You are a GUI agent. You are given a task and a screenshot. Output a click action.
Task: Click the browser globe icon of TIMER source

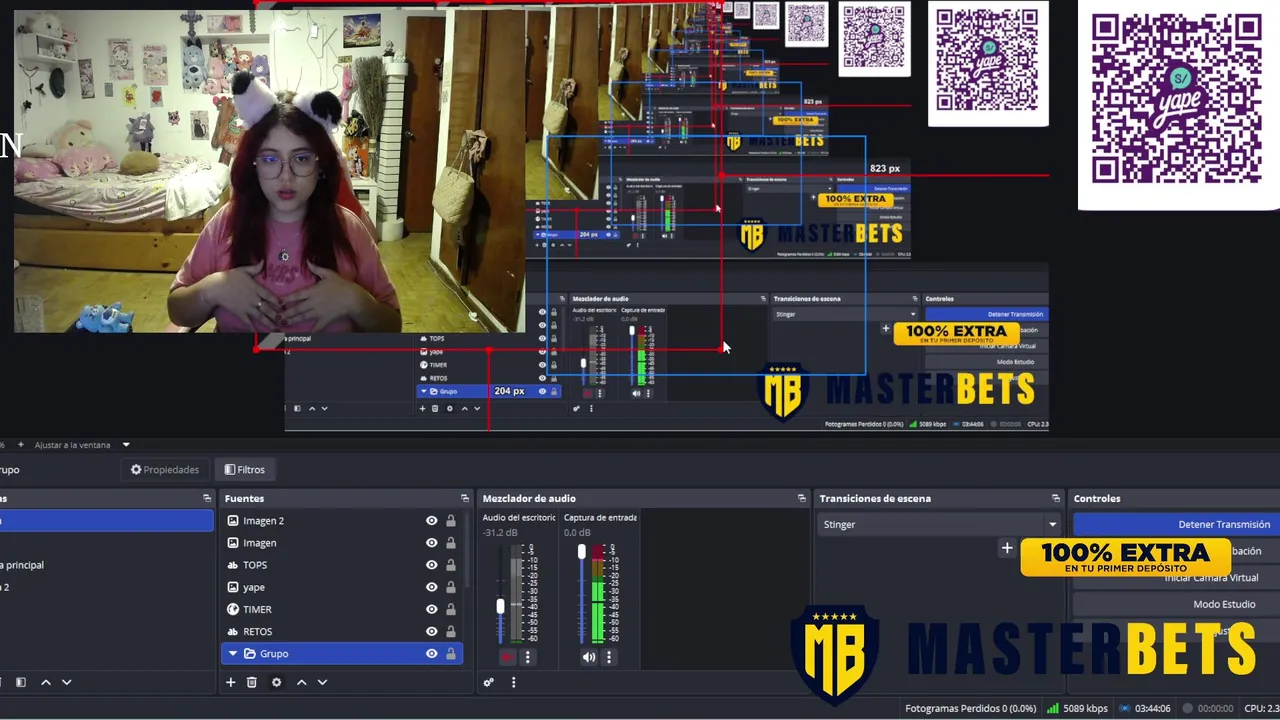[233, 609]
